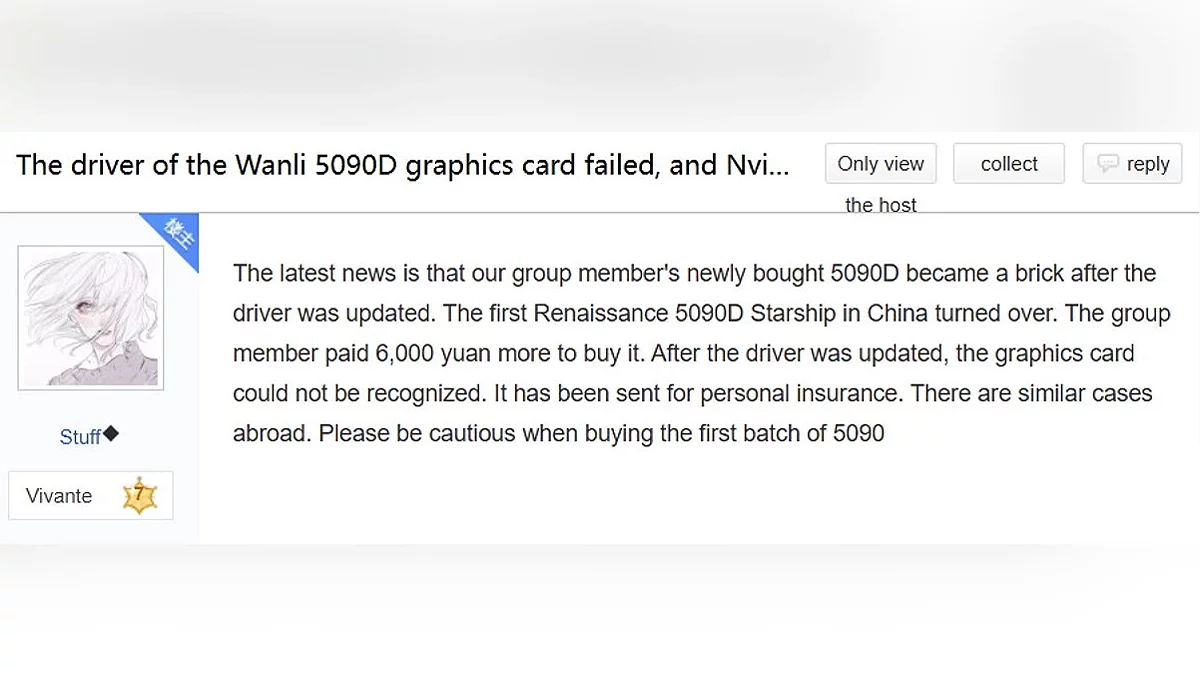
Task: Click "the host" text below Only view
Action: pyautogui.click(x=880, y=205)
